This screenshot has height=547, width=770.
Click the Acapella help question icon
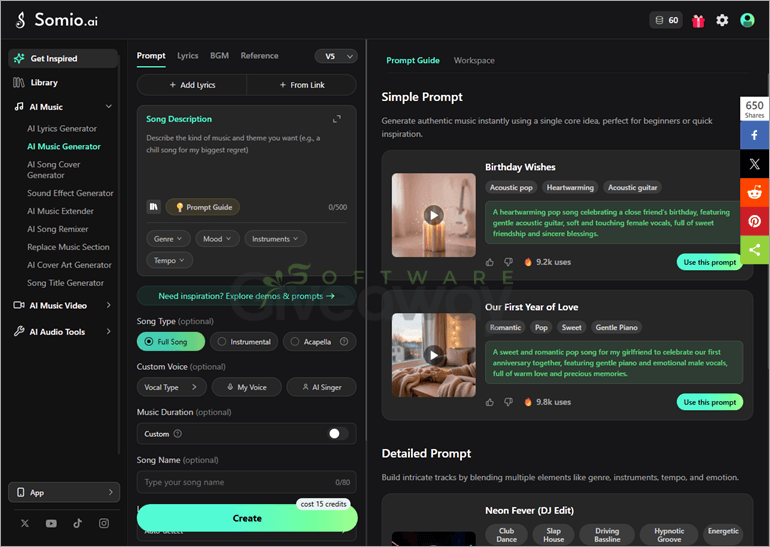coord(344,341)
